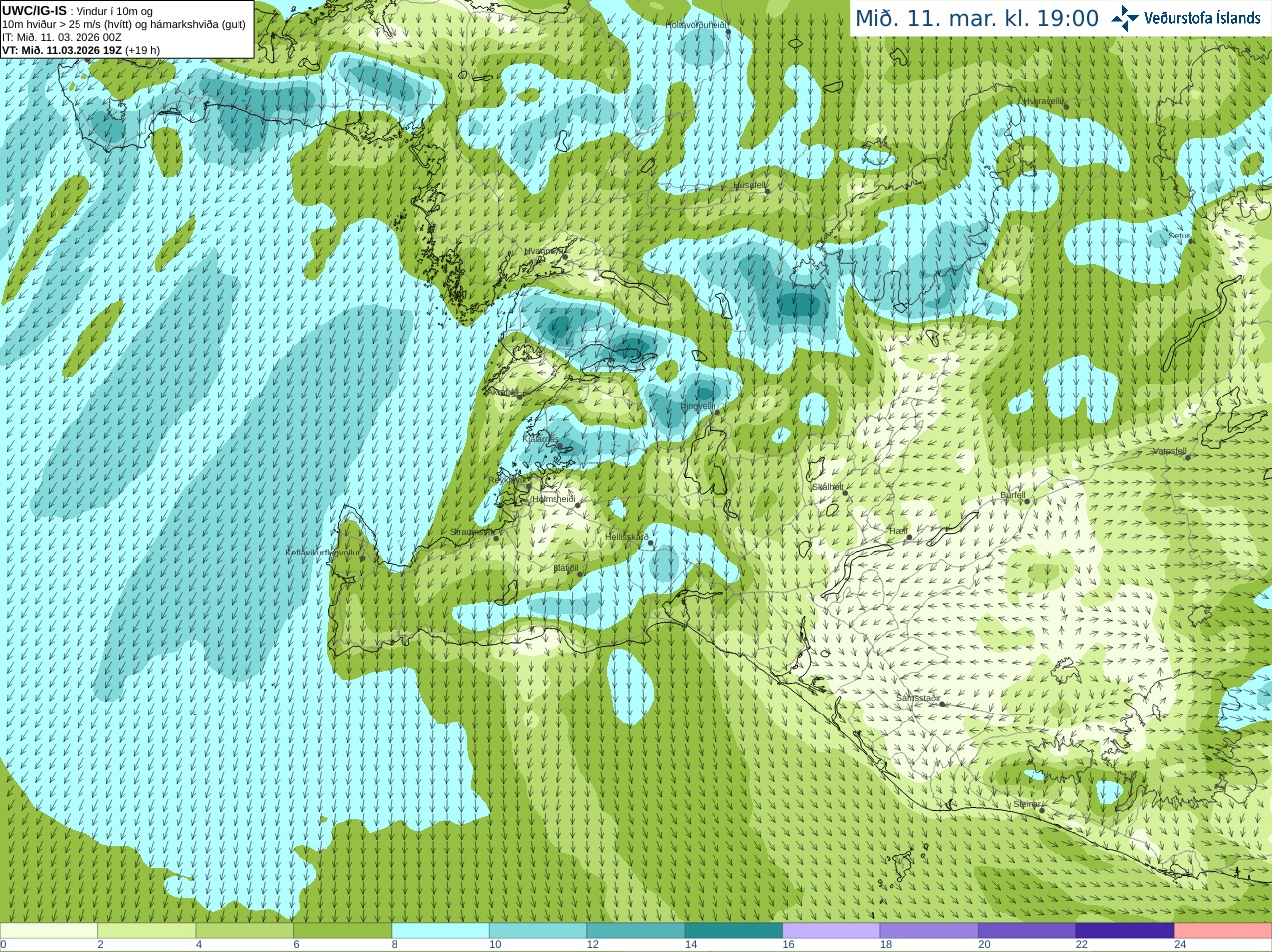Click the 10–12 m/s turquoise legend swatch
The image size is (1272, 952).
click(539, 930)
